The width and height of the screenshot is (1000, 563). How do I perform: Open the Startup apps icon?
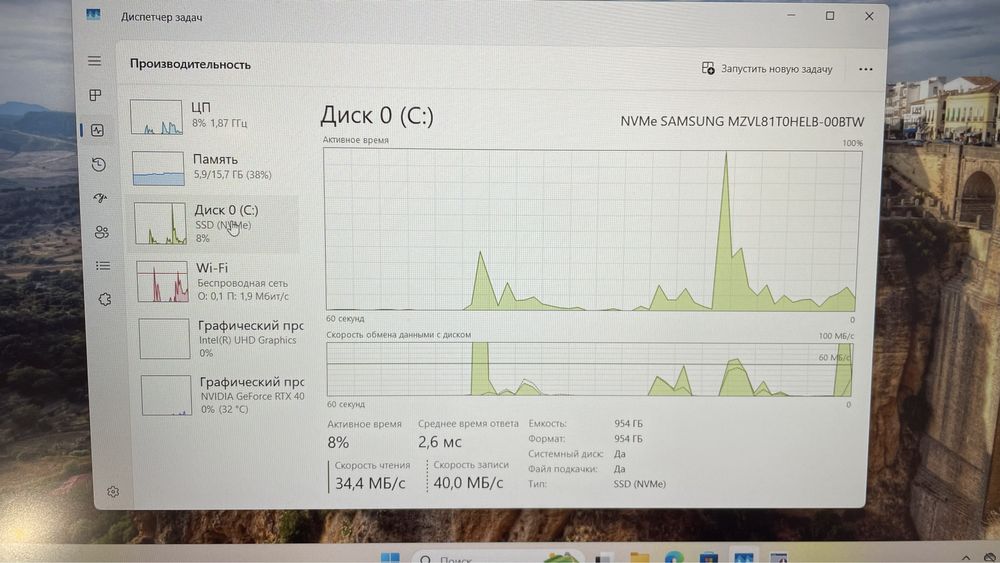(x=100, y=198)
